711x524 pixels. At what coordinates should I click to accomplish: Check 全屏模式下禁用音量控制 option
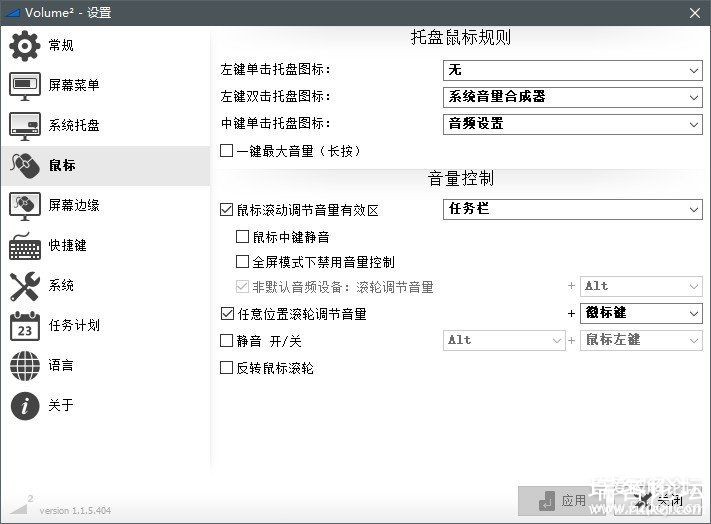tap(242, 262)
